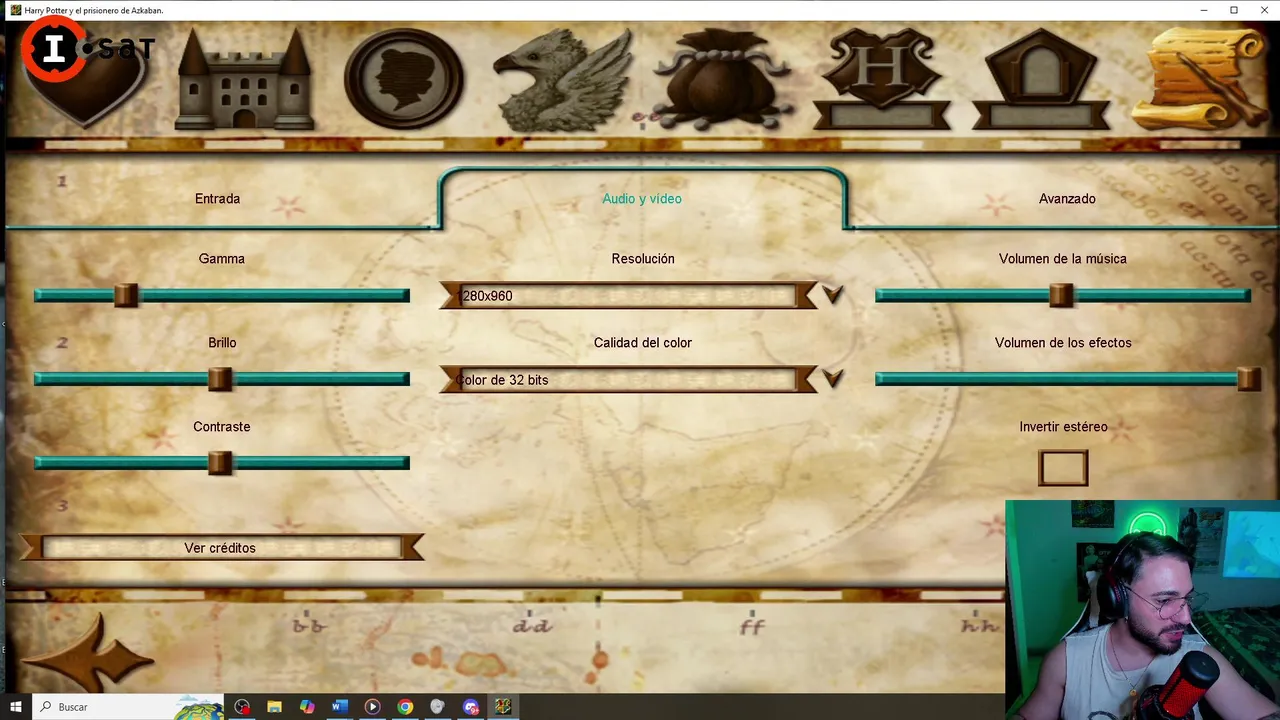Image resolution: width=1280 pixels, height=720 pixels.
Task: Click the Brillo label
Action: 222,343
